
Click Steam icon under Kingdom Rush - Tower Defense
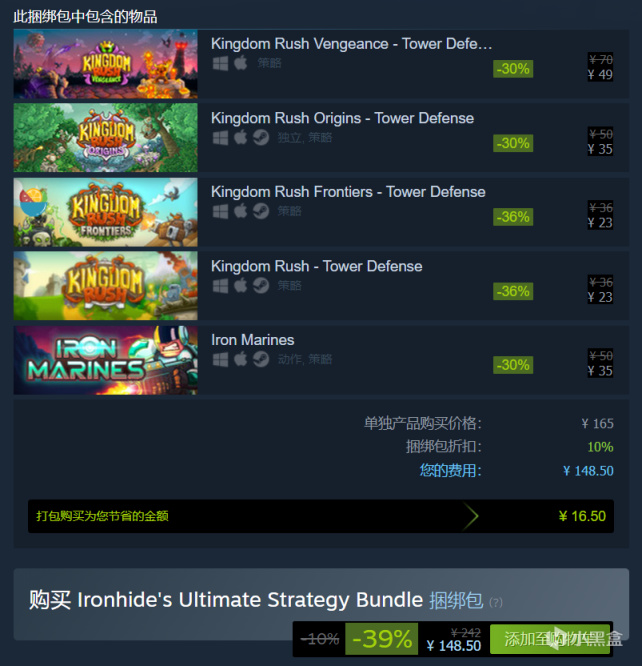coord(261,285)
